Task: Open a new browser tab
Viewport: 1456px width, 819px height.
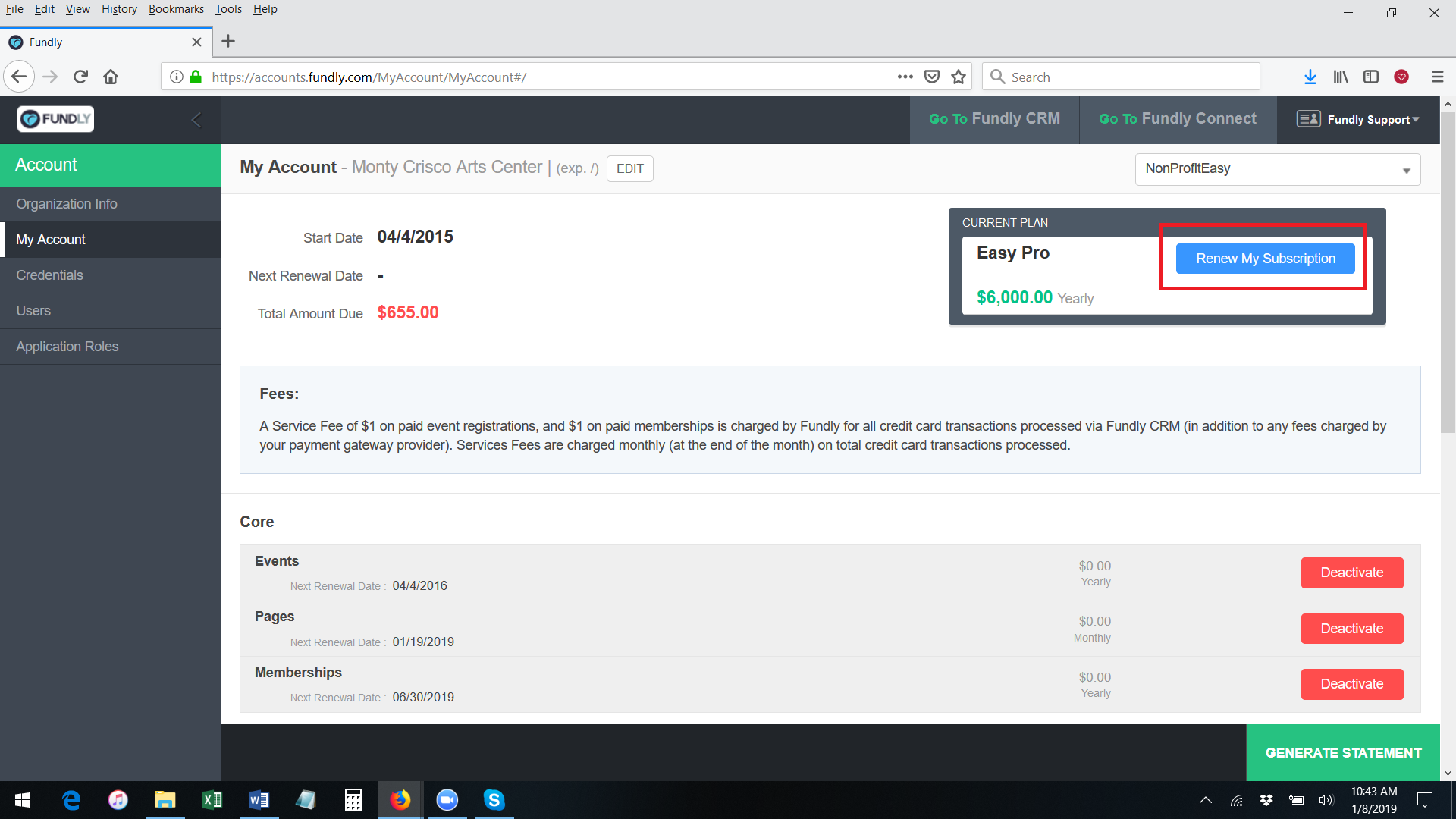Action: click(228, 42)
